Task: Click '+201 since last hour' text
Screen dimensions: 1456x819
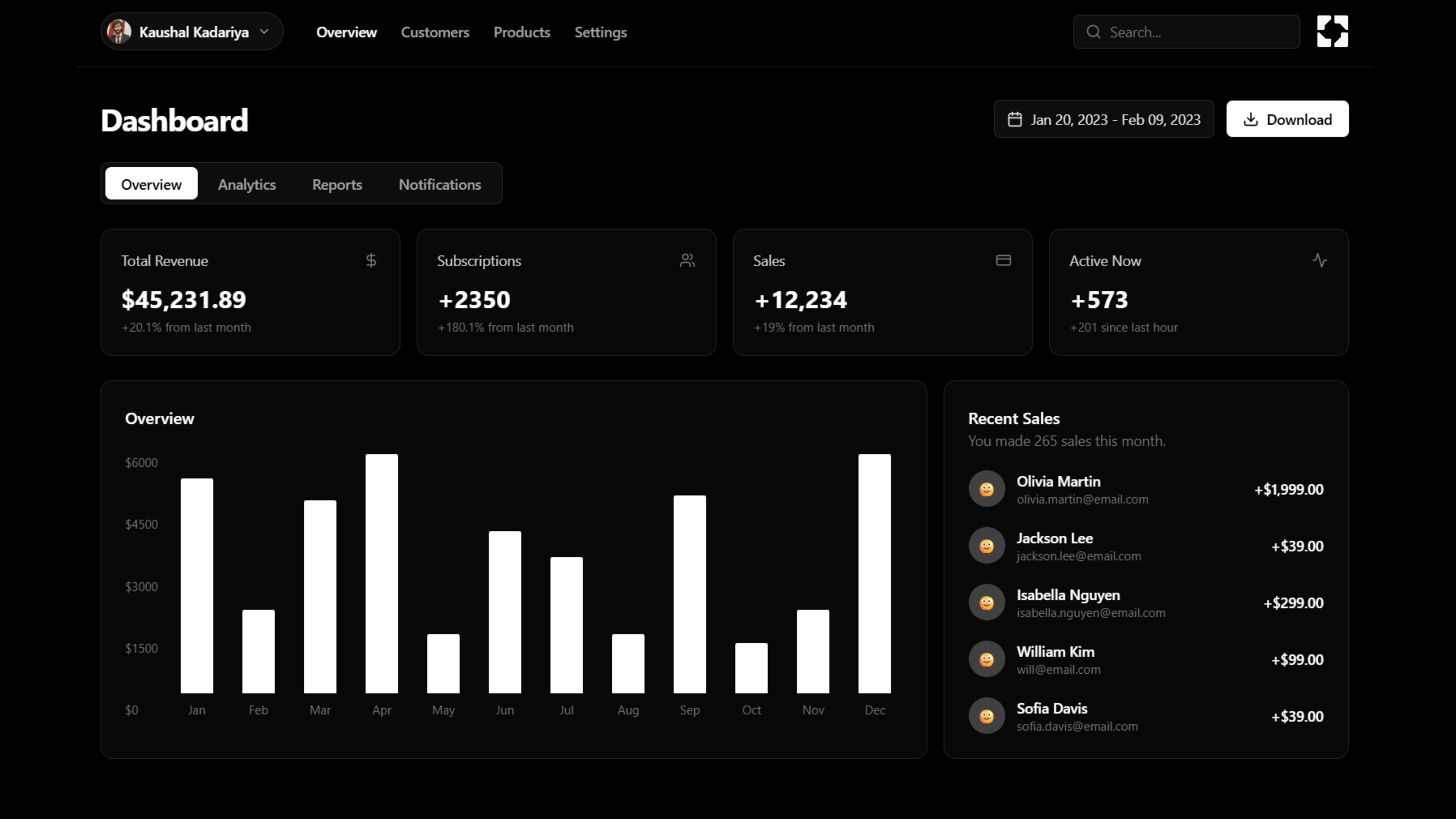Action: (x=1123, y=327)
